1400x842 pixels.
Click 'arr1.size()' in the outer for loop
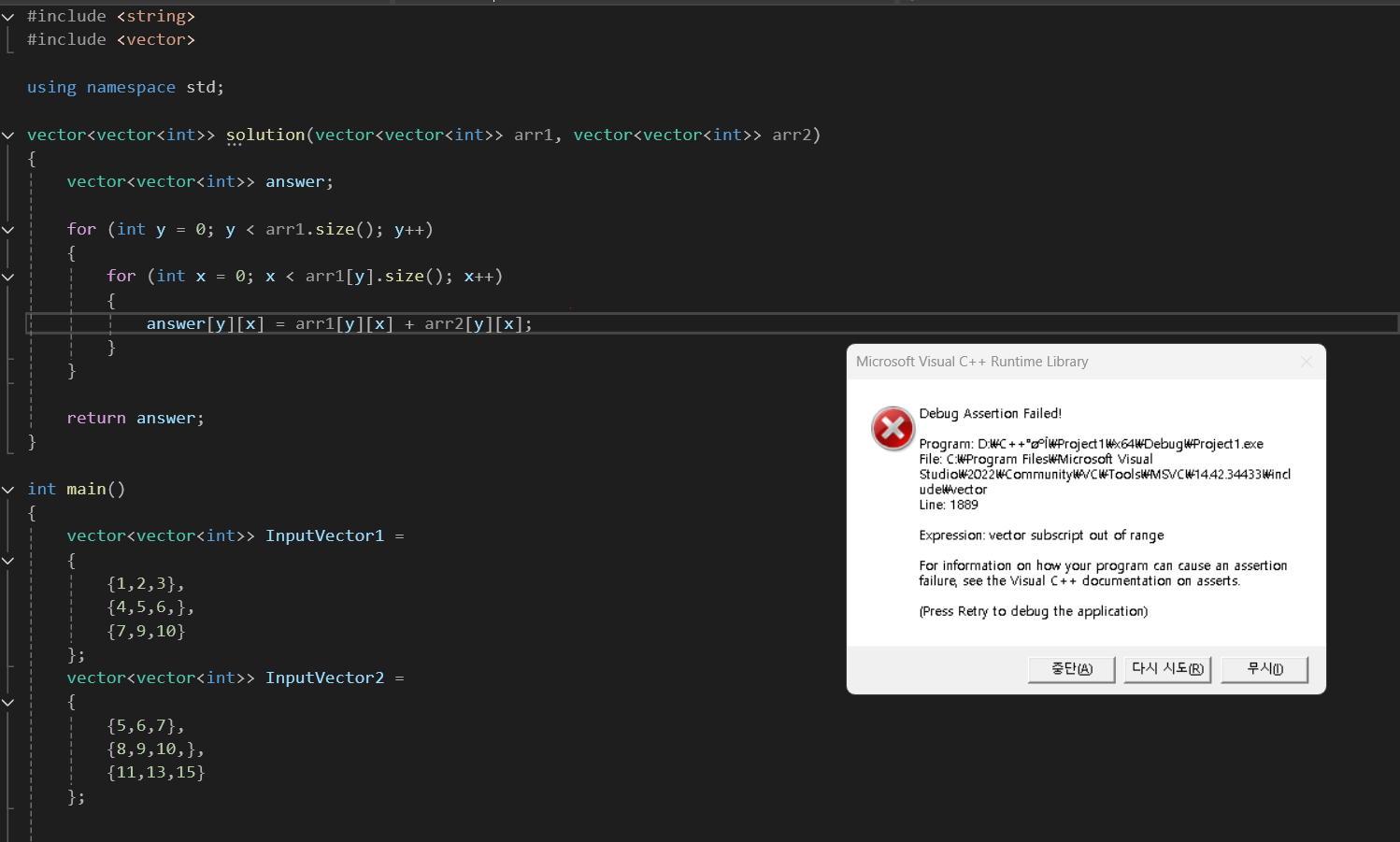319,230
